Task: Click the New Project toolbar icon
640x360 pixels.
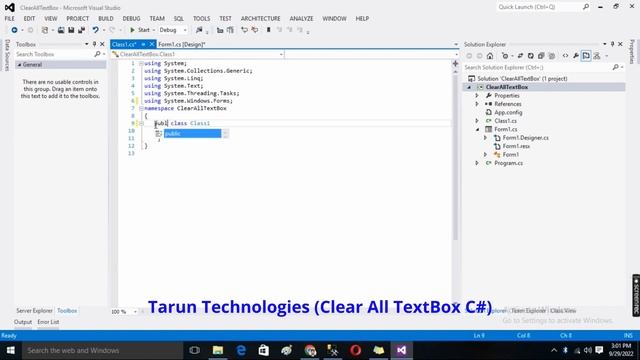Action: tap(45, 30)
